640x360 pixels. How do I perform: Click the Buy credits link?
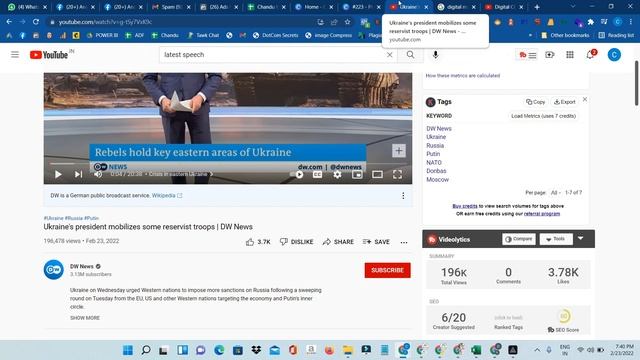465,206
